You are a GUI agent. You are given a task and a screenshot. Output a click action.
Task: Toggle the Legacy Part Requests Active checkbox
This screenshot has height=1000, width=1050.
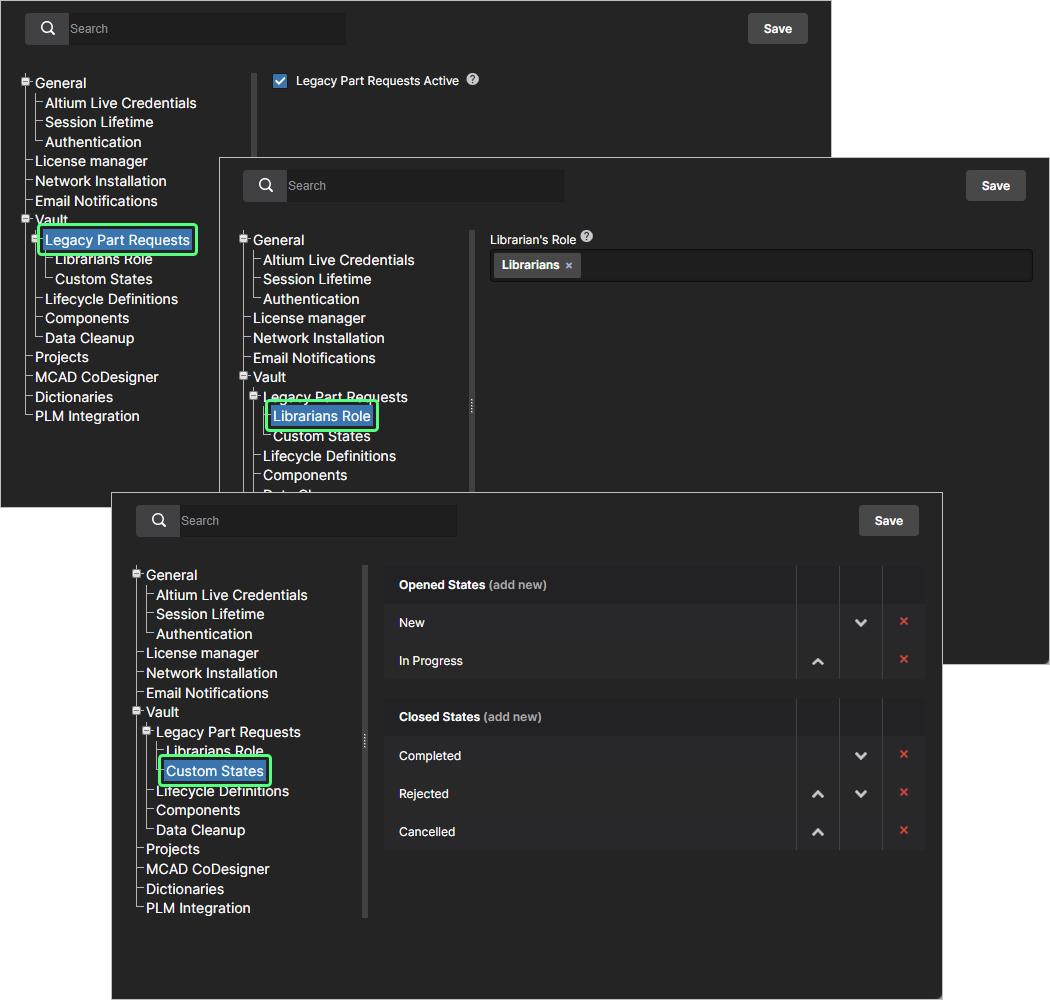click(280, 81)
